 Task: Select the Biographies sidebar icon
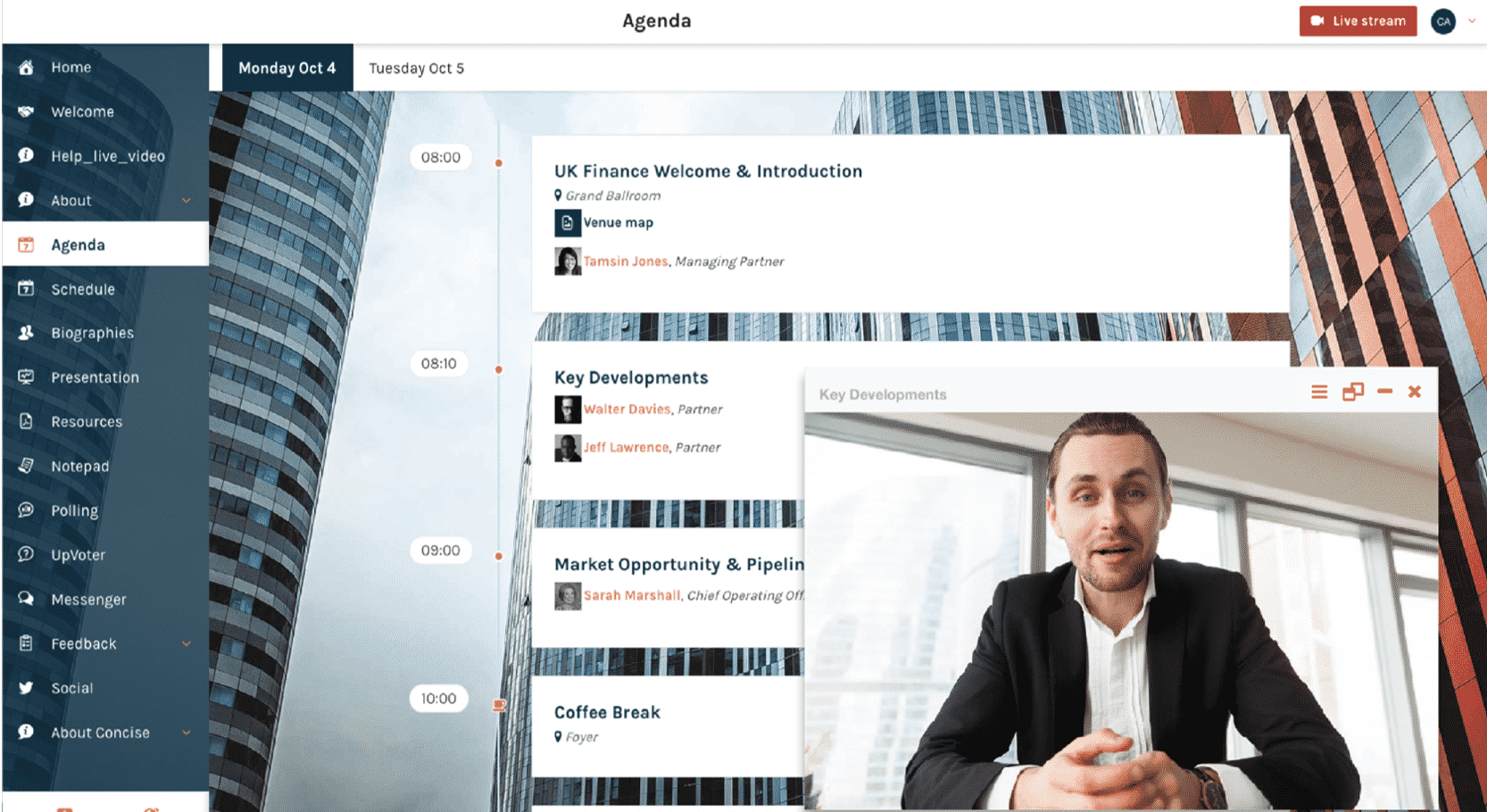26,333
